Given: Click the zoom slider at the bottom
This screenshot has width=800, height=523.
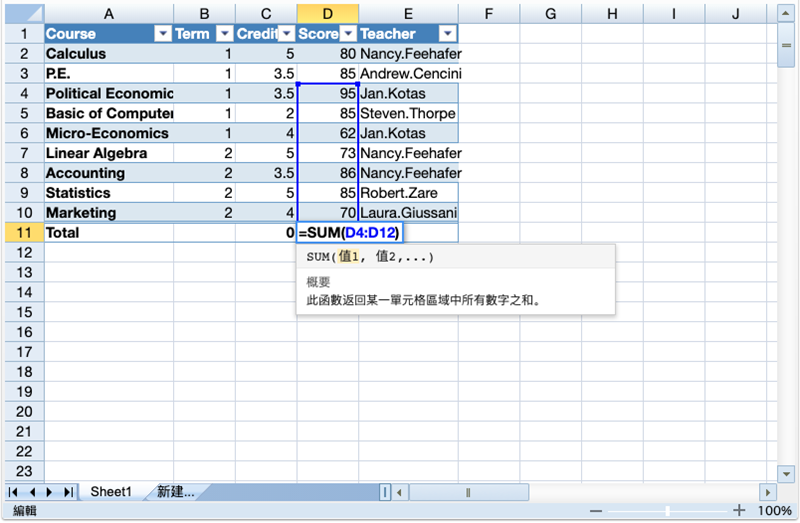Looking at the screenshot, I should 668,511.
